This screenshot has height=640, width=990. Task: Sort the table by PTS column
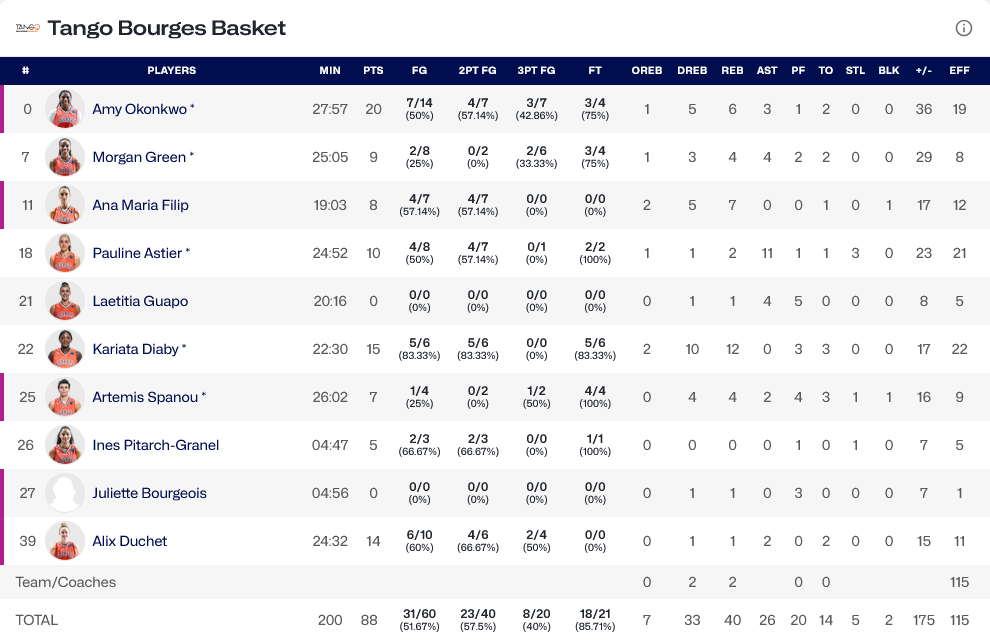click(373, 71)
